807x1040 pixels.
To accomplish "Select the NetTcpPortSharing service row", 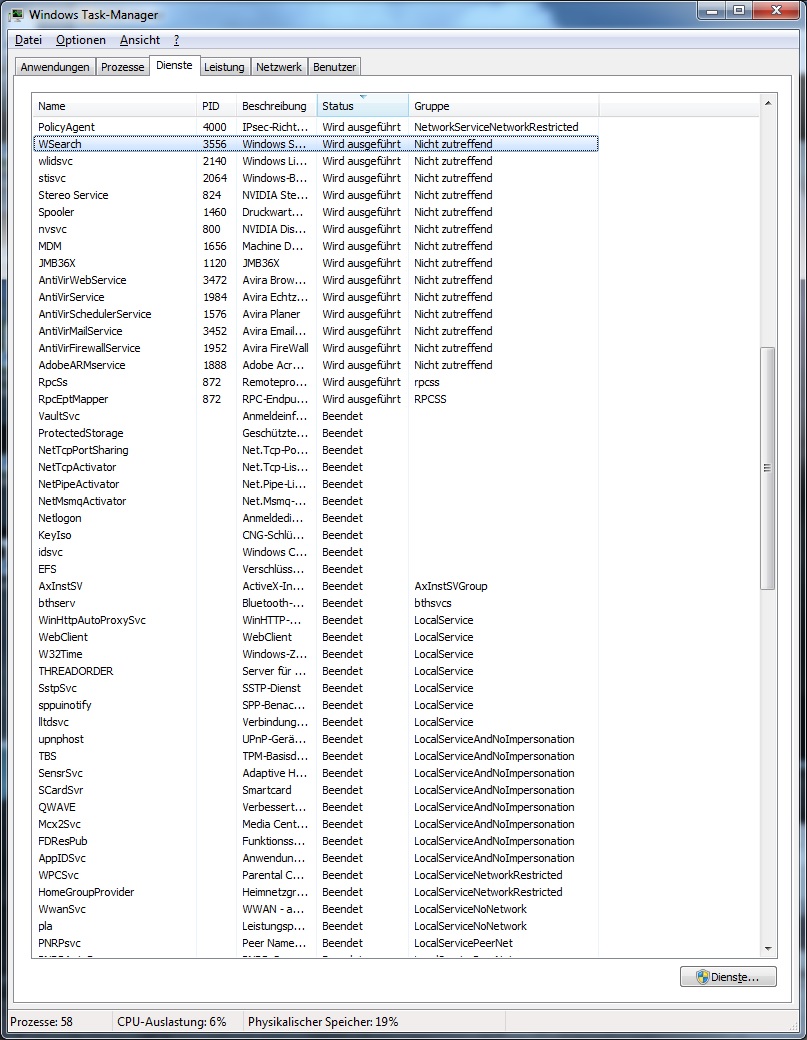I will [x=316, y=450].
